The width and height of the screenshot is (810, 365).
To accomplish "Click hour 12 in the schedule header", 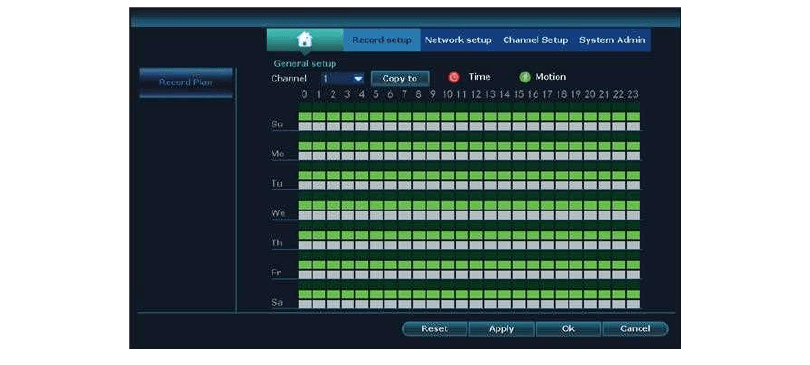I will pyautogui.click(x=476, y=94).
